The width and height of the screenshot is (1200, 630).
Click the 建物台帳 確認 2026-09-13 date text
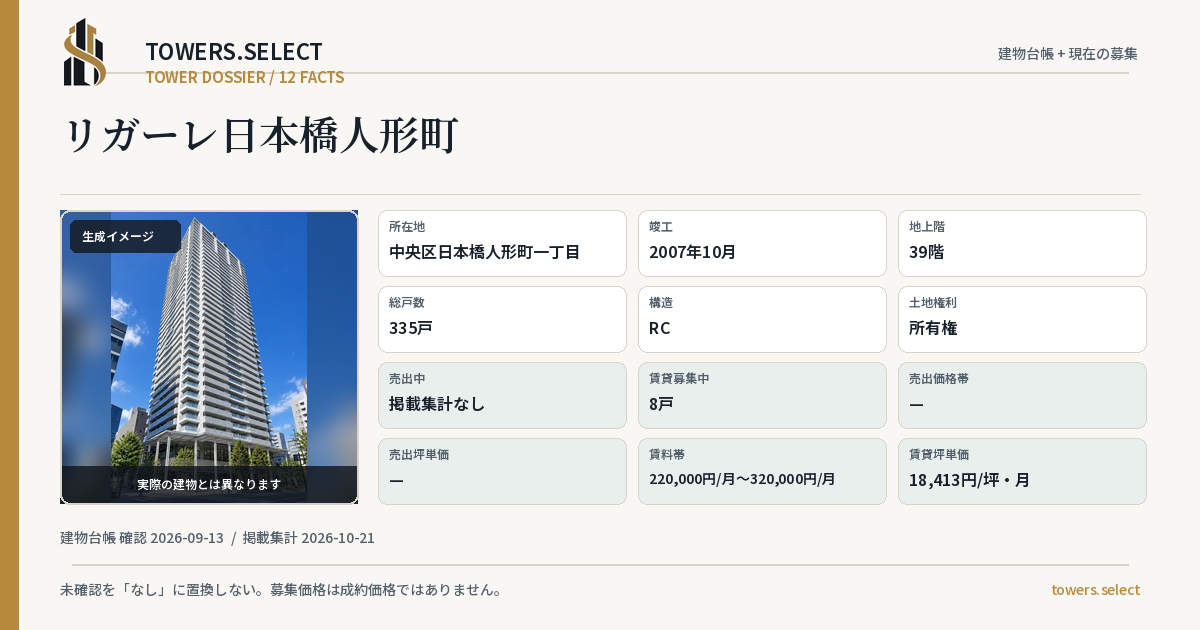point(142,538)
